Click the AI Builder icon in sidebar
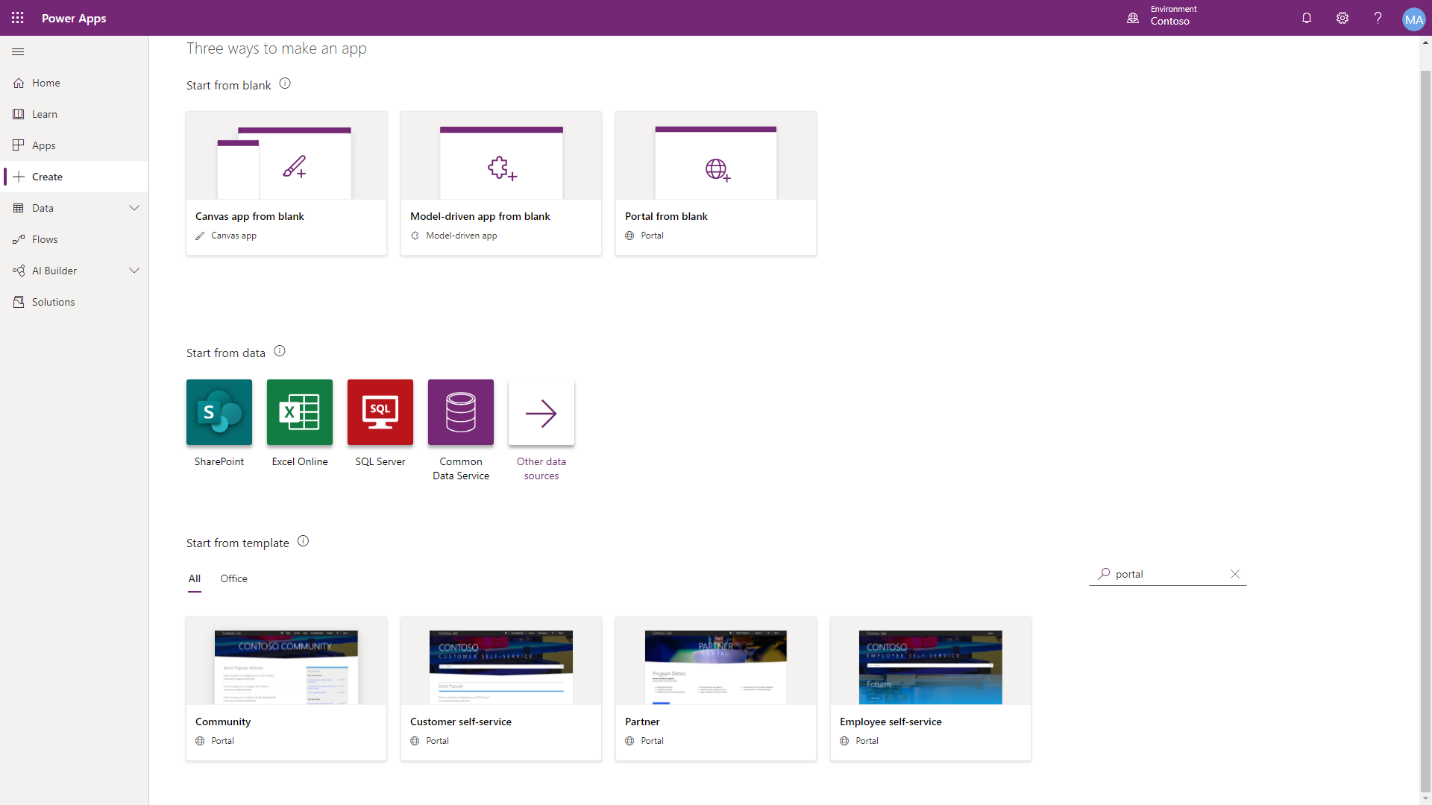Image resolution: width=1432 pixels, height=805 pixels. point(18,270)
